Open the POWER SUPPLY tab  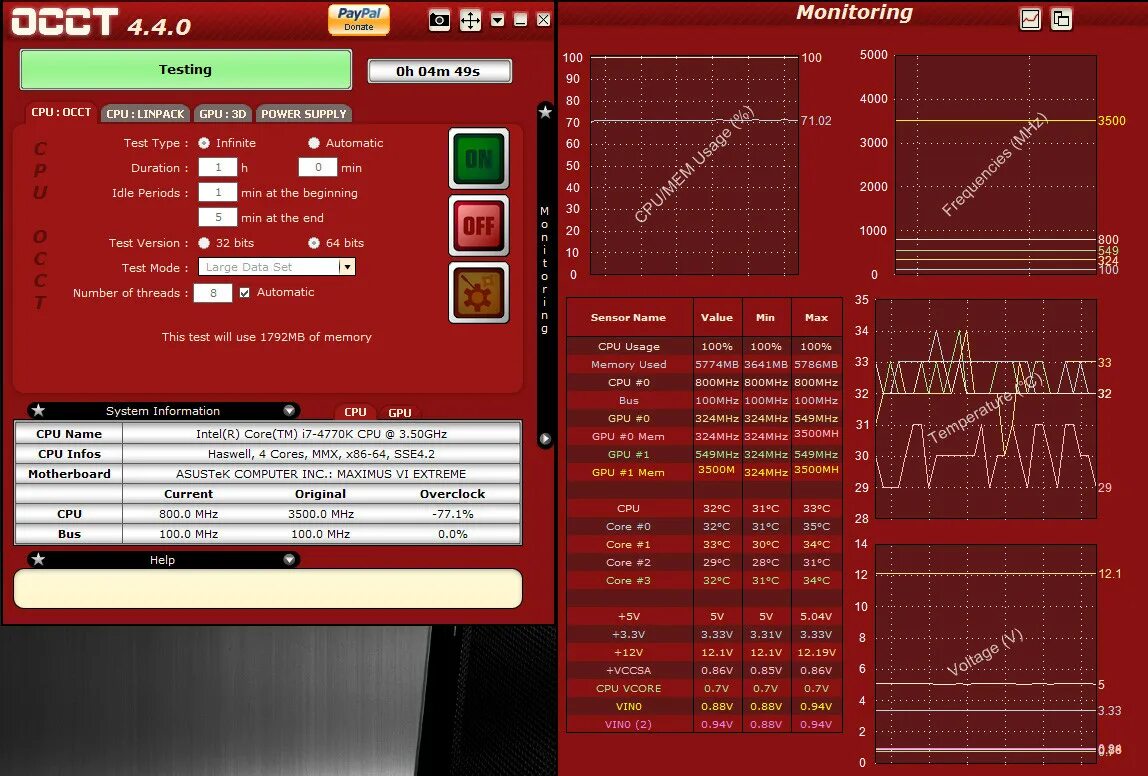[x=304, y=113]
